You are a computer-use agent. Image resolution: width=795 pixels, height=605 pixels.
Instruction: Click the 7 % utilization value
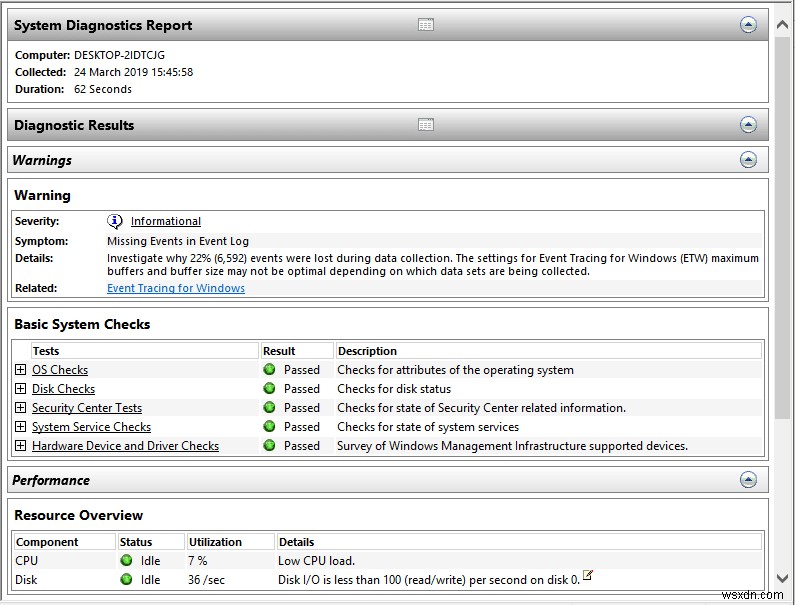pyautogui.click(x=198, y=560)
